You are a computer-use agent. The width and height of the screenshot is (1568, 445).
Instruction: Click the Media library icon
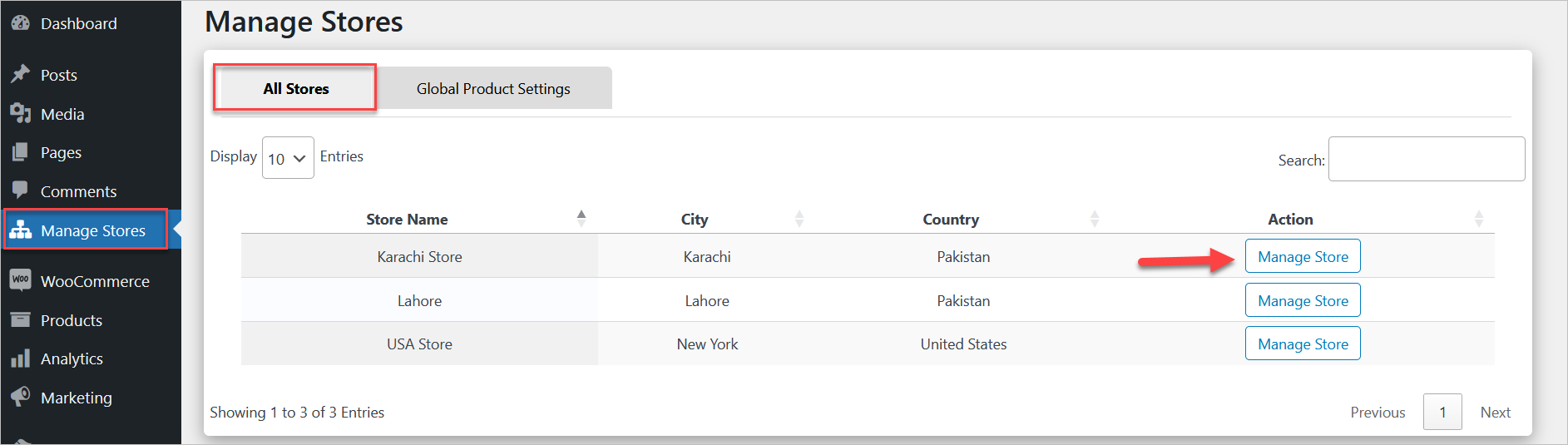(x=21, y=114)
